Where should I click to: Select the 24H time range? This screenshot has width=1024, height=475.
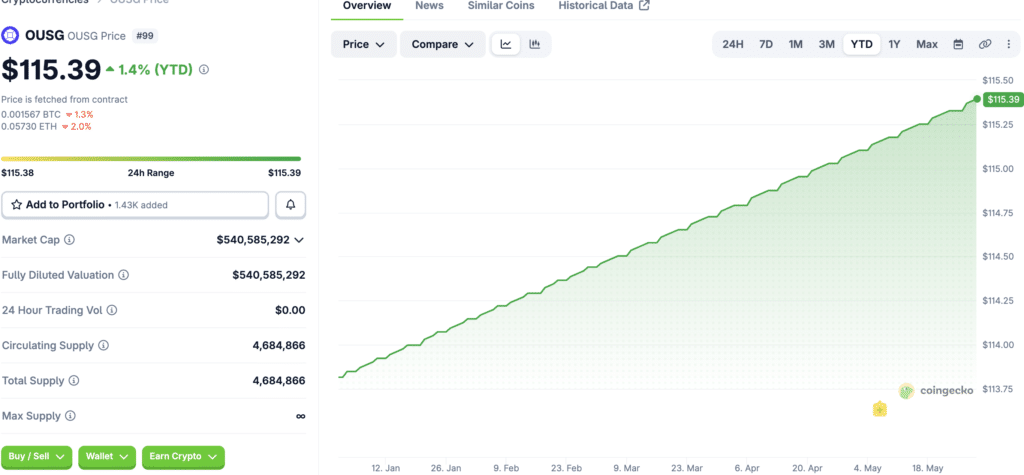[x=733, y=44]
